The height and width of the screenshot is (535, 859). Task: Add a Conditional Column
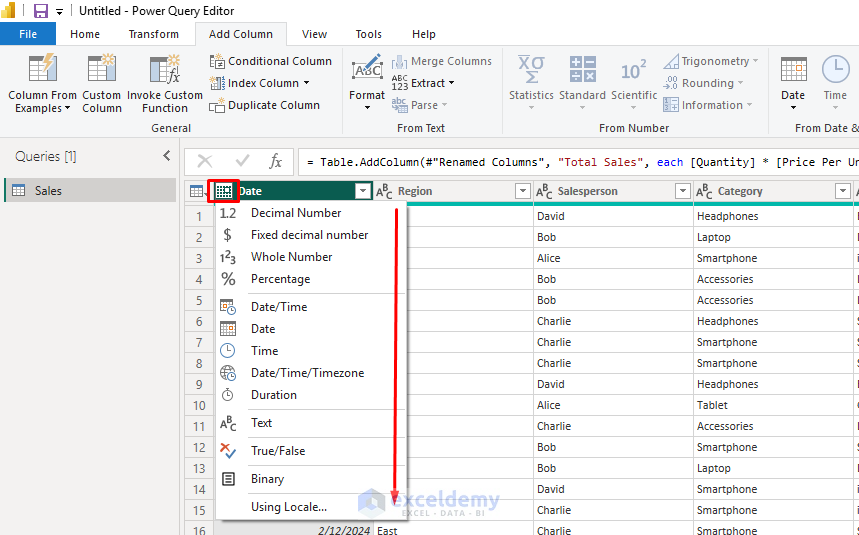(271, 61)
